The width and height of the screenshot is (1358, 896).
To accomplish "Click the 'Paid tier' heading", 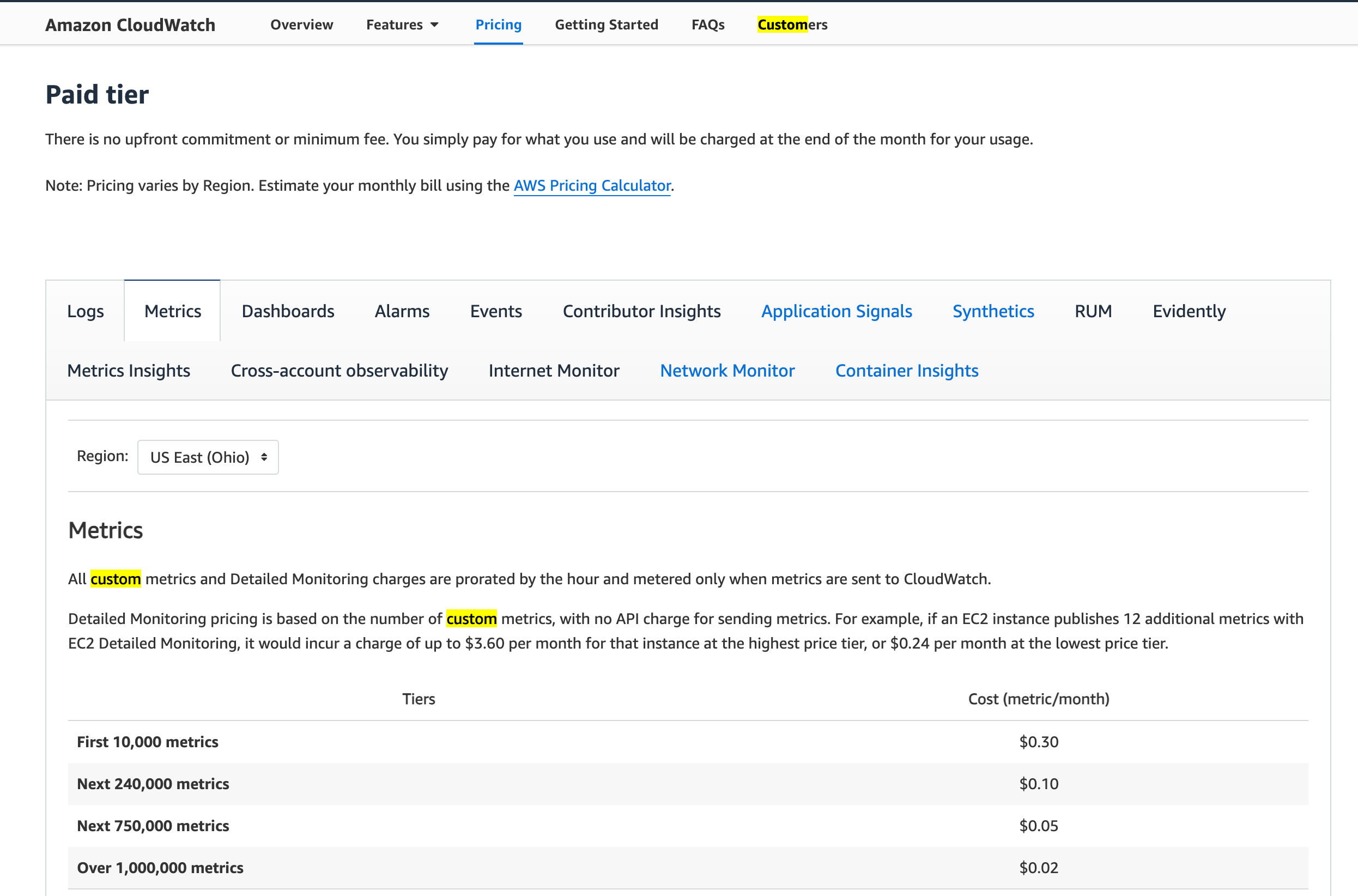I will pyautogui.click(x=97, y=94).
